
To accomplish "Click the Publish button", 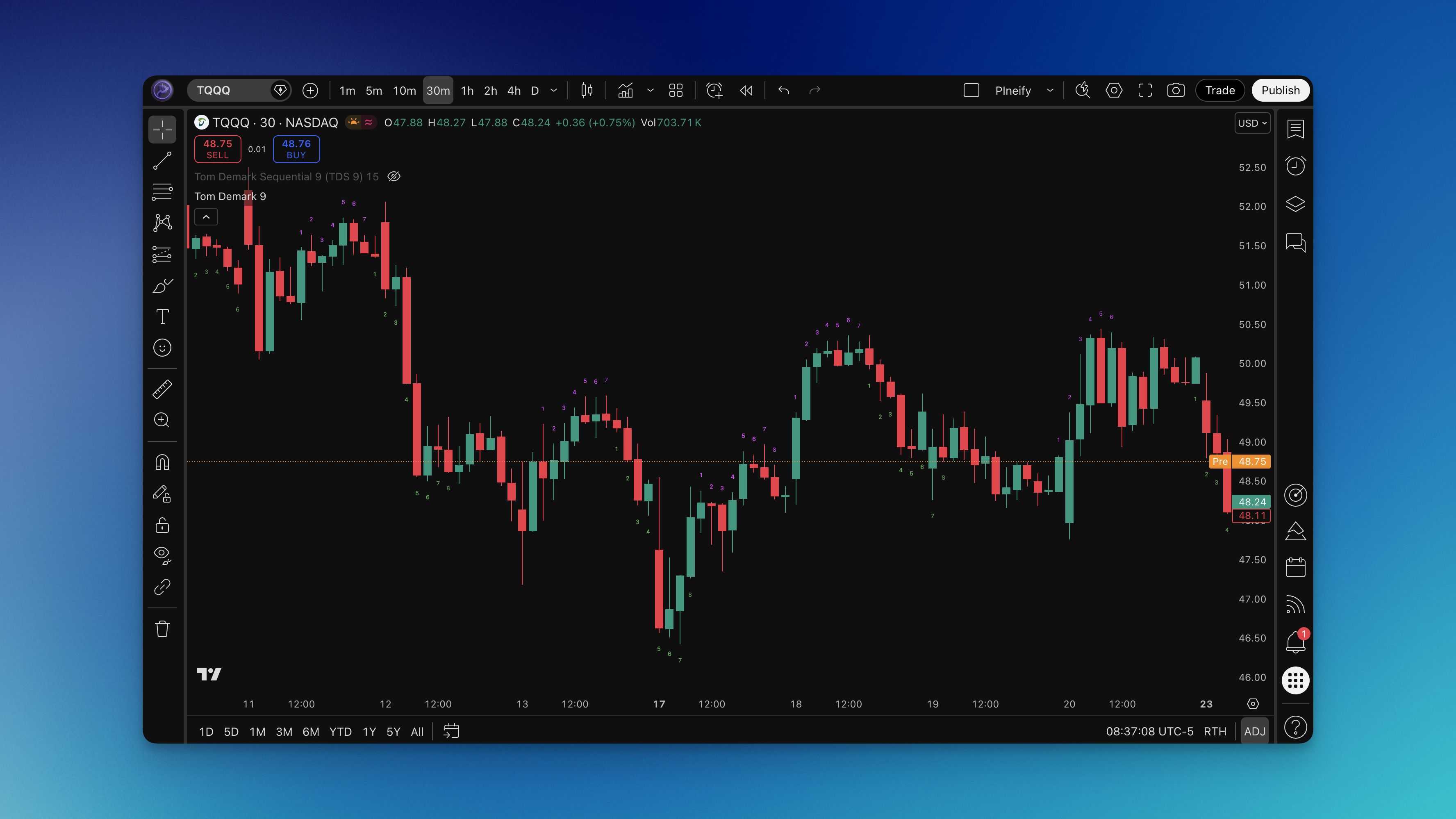I will [1280, 91].
